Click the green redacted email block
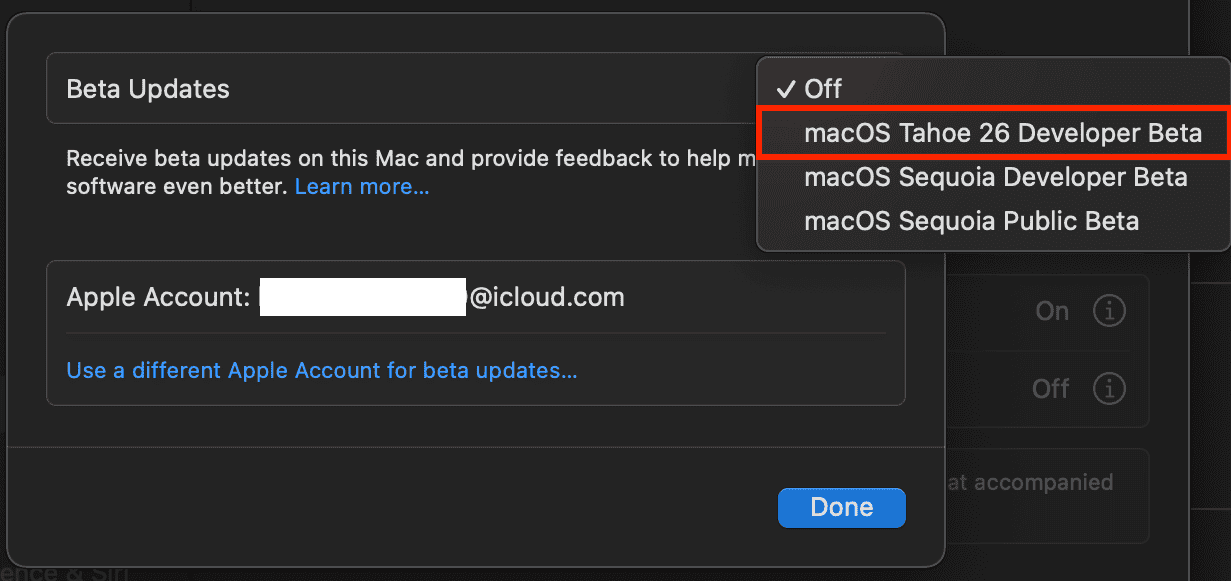Viewport: 1231px width, 581px height. pyautogui.click(x=362, y=297)
